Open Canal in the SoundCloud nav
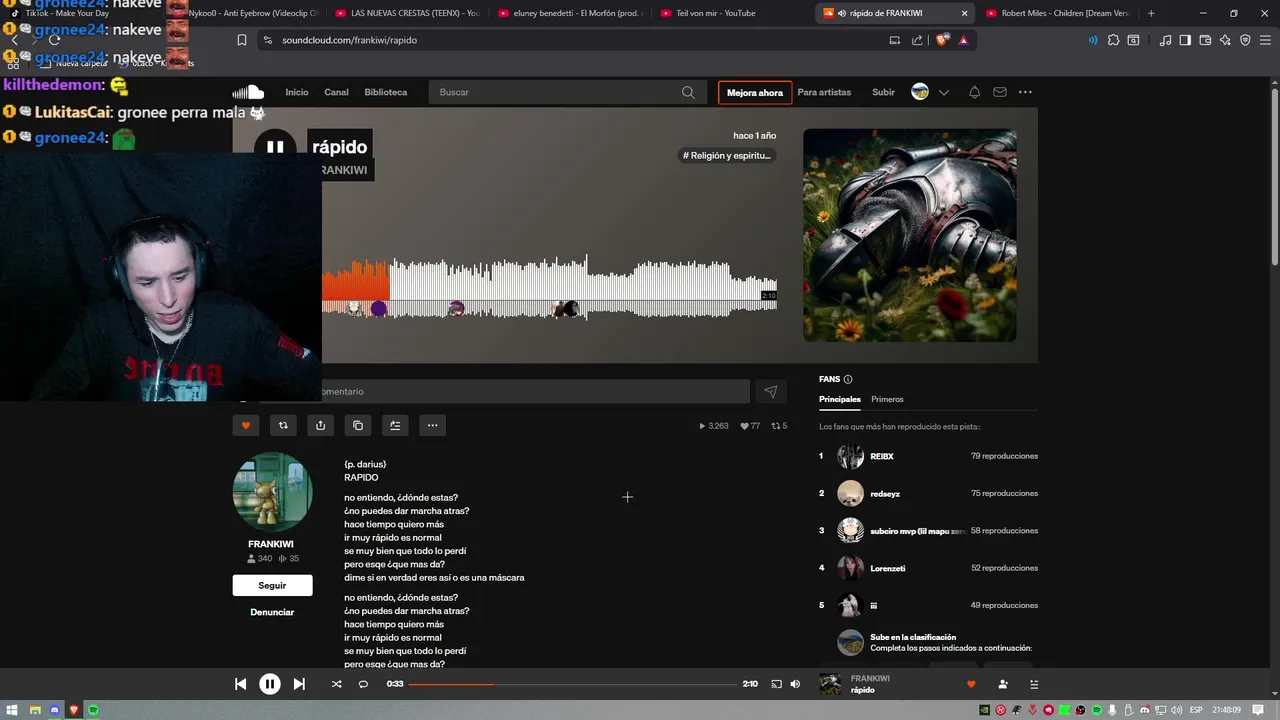 point(336,92)
